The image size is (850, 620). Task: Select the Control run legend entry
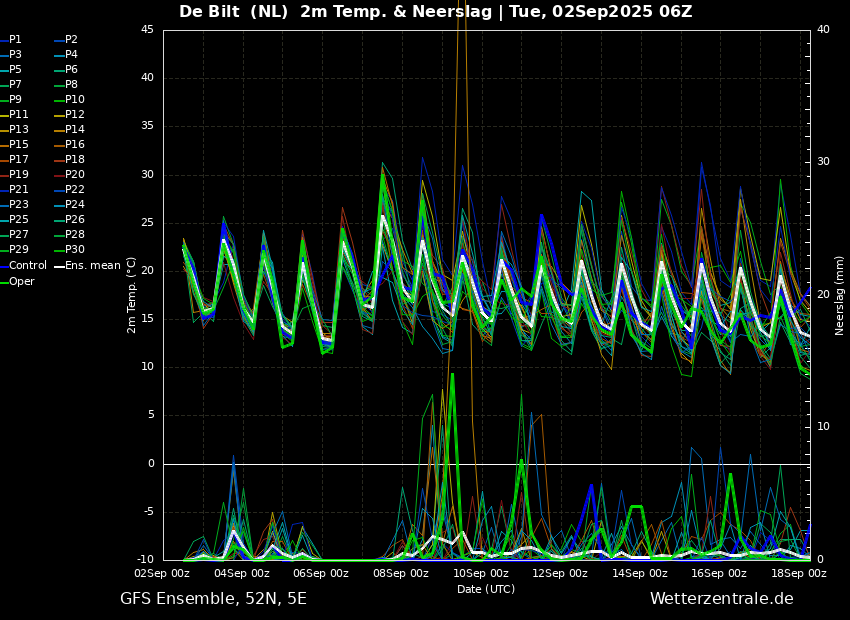coord(28,266)
